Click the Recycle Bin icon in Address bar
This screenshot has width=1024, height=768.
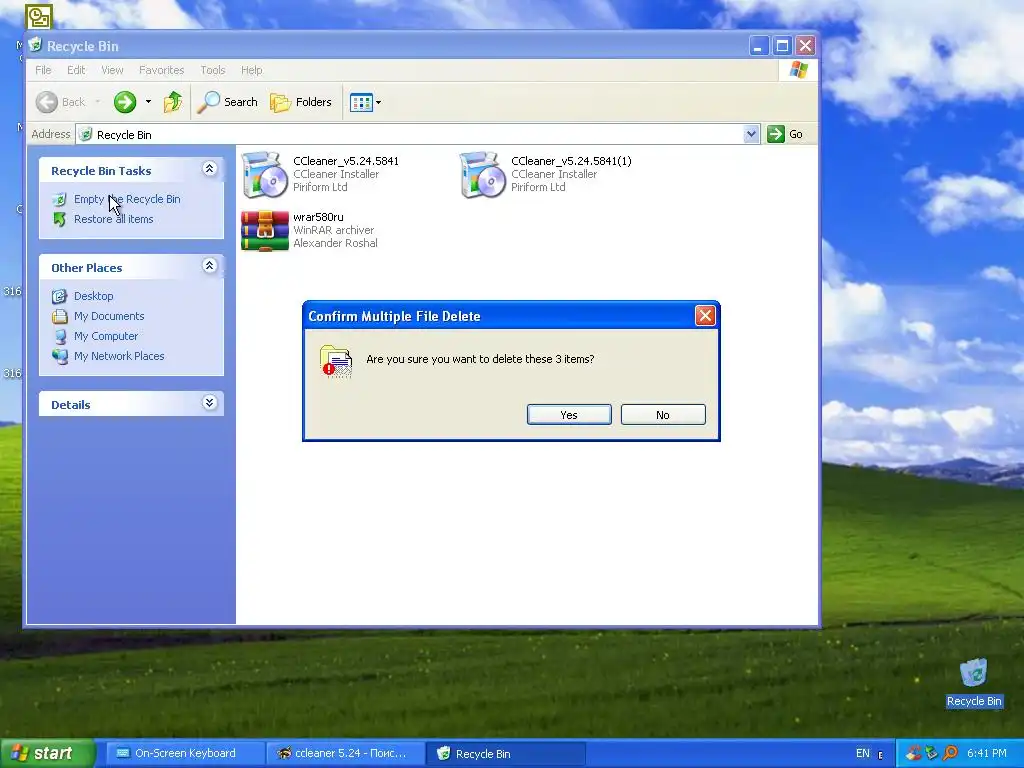86,135
